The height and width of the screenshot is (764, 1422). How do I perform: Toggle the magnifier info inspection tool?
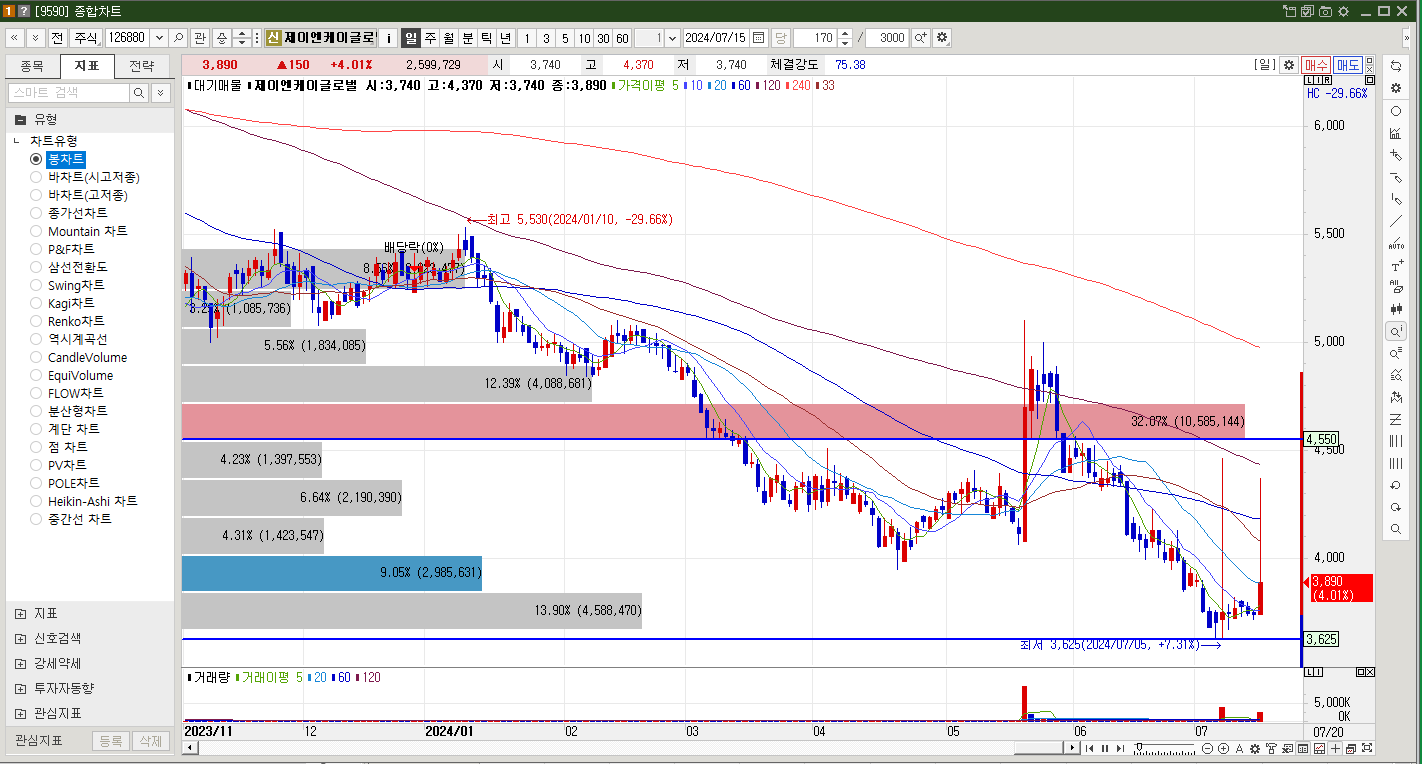[1396, 331]
